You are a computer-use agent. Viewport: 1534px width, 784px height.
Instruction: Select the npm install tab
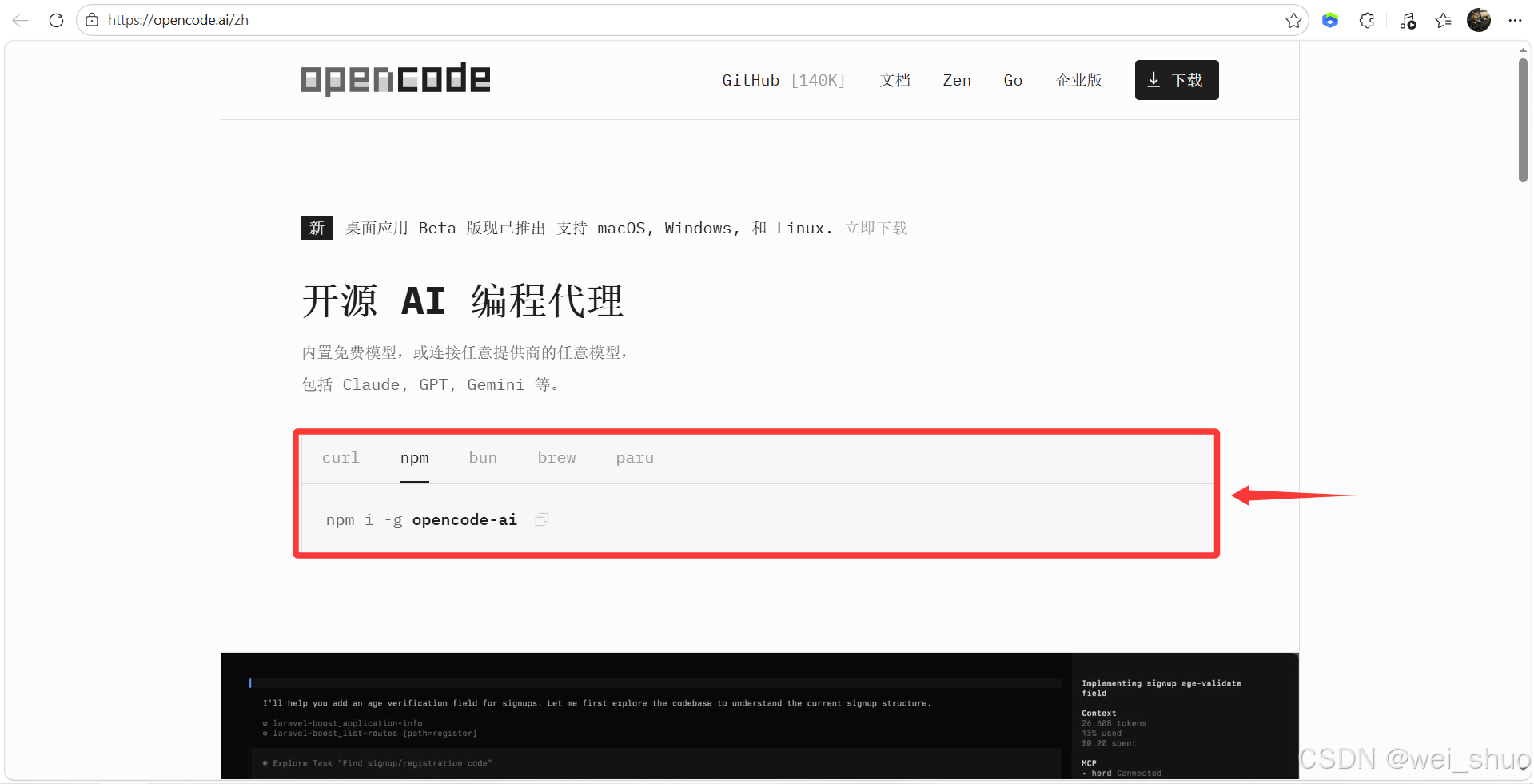pos(415,458)
